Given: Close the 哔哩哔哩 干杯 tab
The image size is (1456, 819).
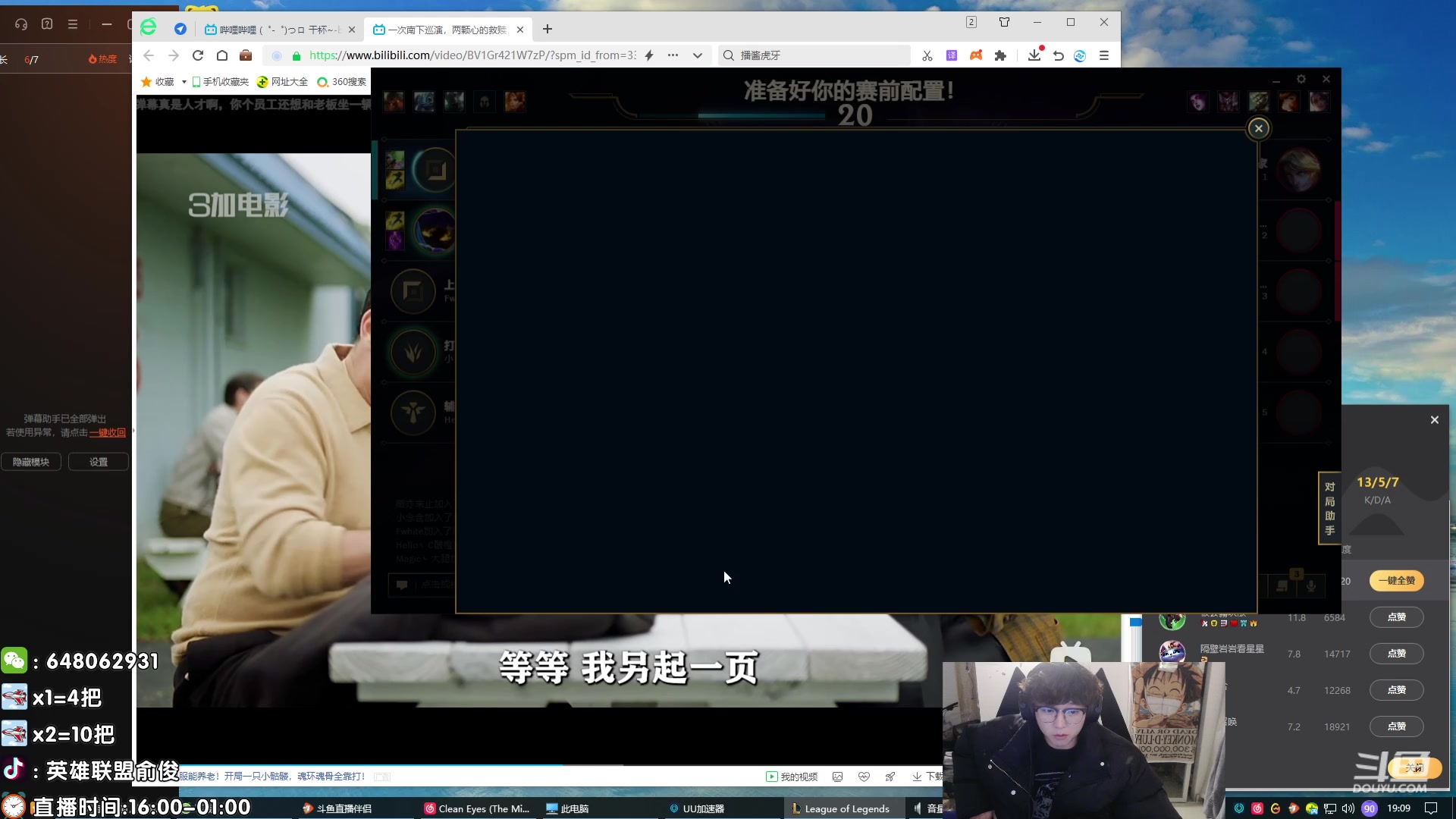Looking at the screenshot, I should [352, 30].
